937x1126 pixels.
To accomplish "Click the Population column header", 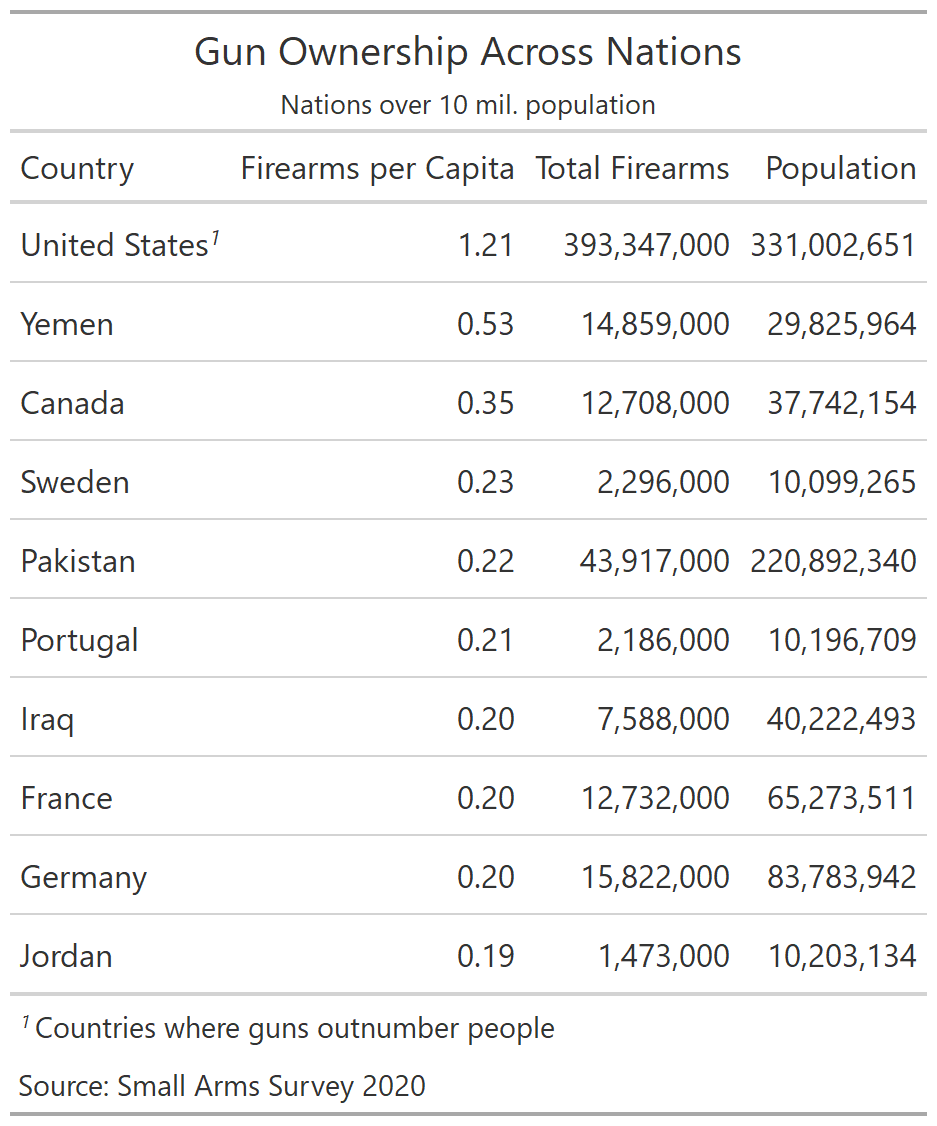I will pyautogui.click(x=841, y=169).
